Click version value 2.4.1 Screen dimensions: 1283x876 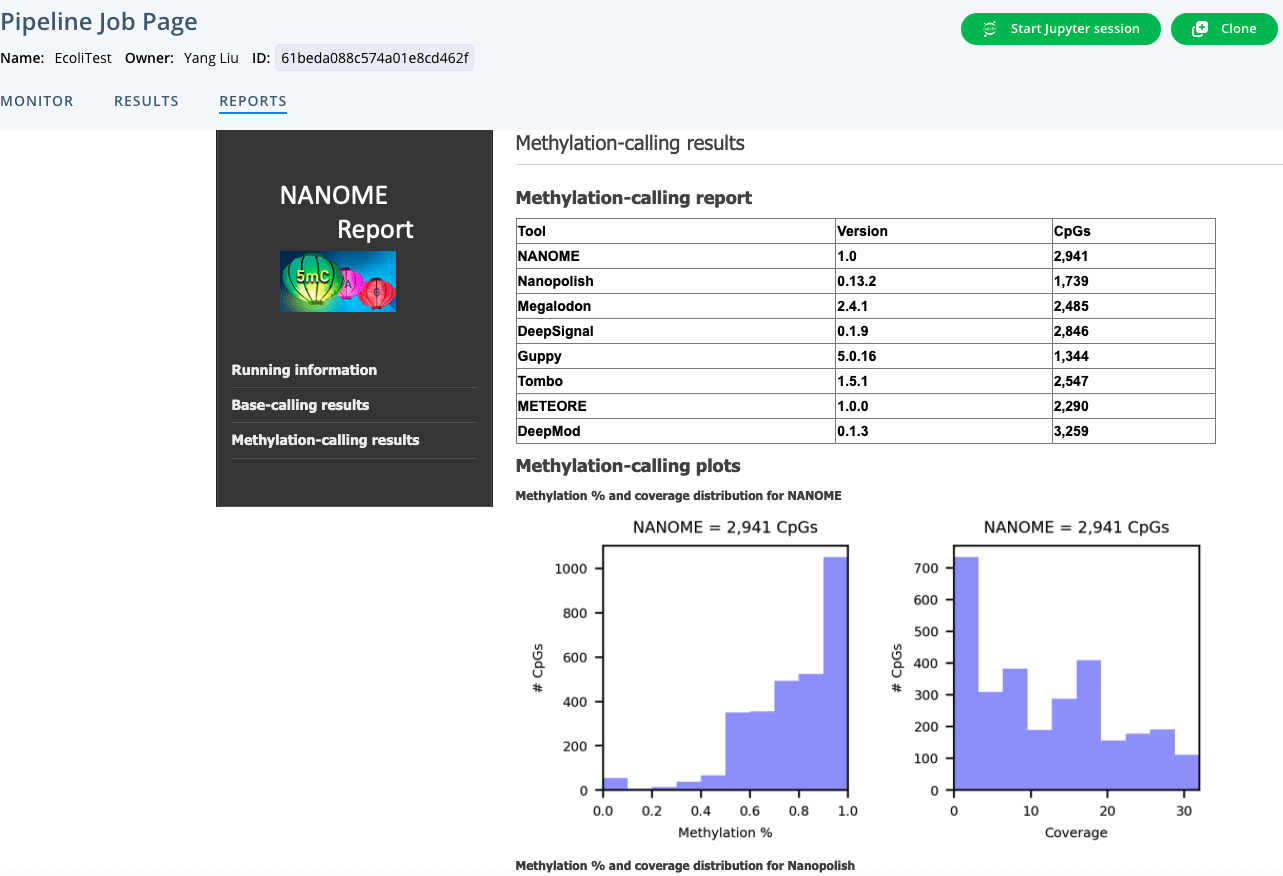[853, 306]
